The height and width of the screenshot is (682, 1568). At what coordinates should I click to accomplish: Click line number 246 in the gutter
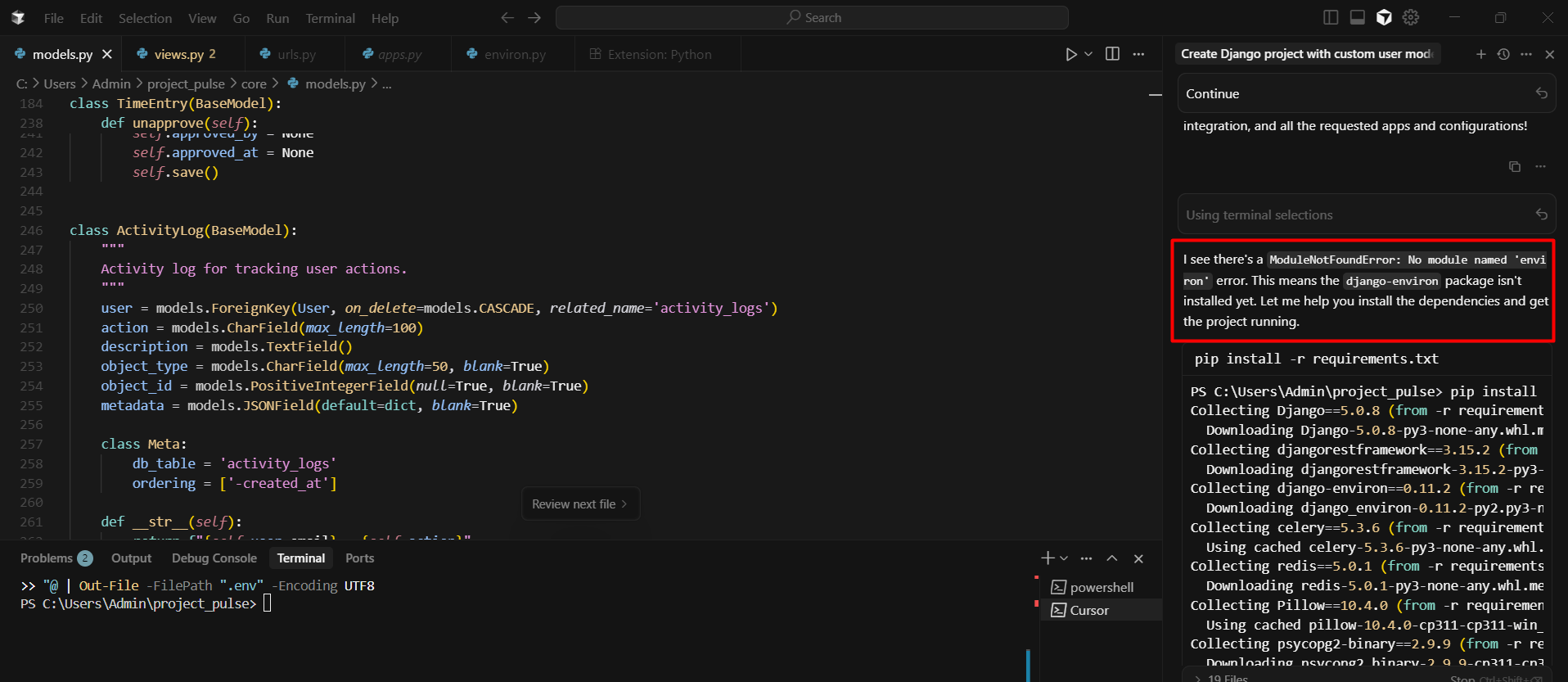(x=31, y=230)
